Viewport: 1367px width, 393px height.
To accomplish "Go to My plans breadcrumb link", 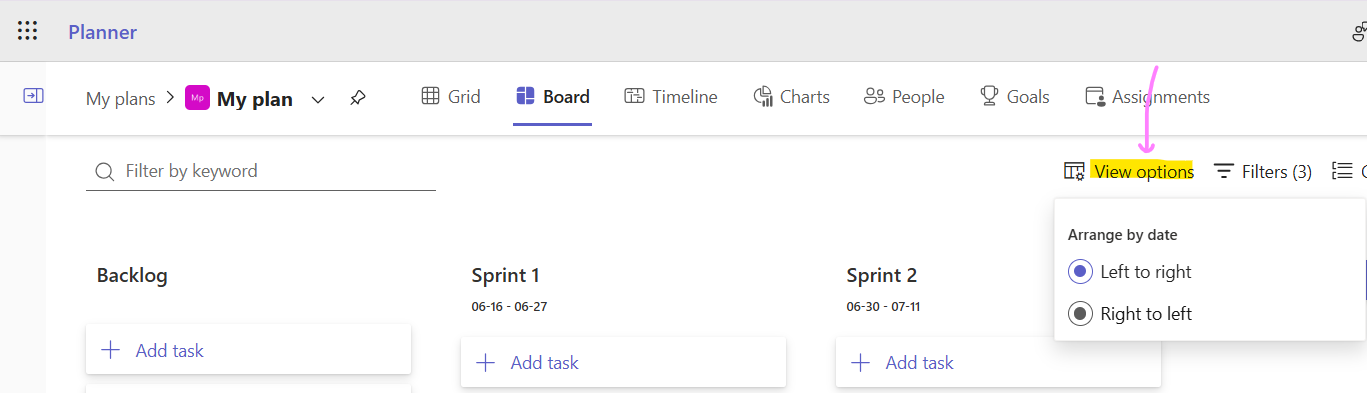I will pyautogui.click(x=121, y=98).
